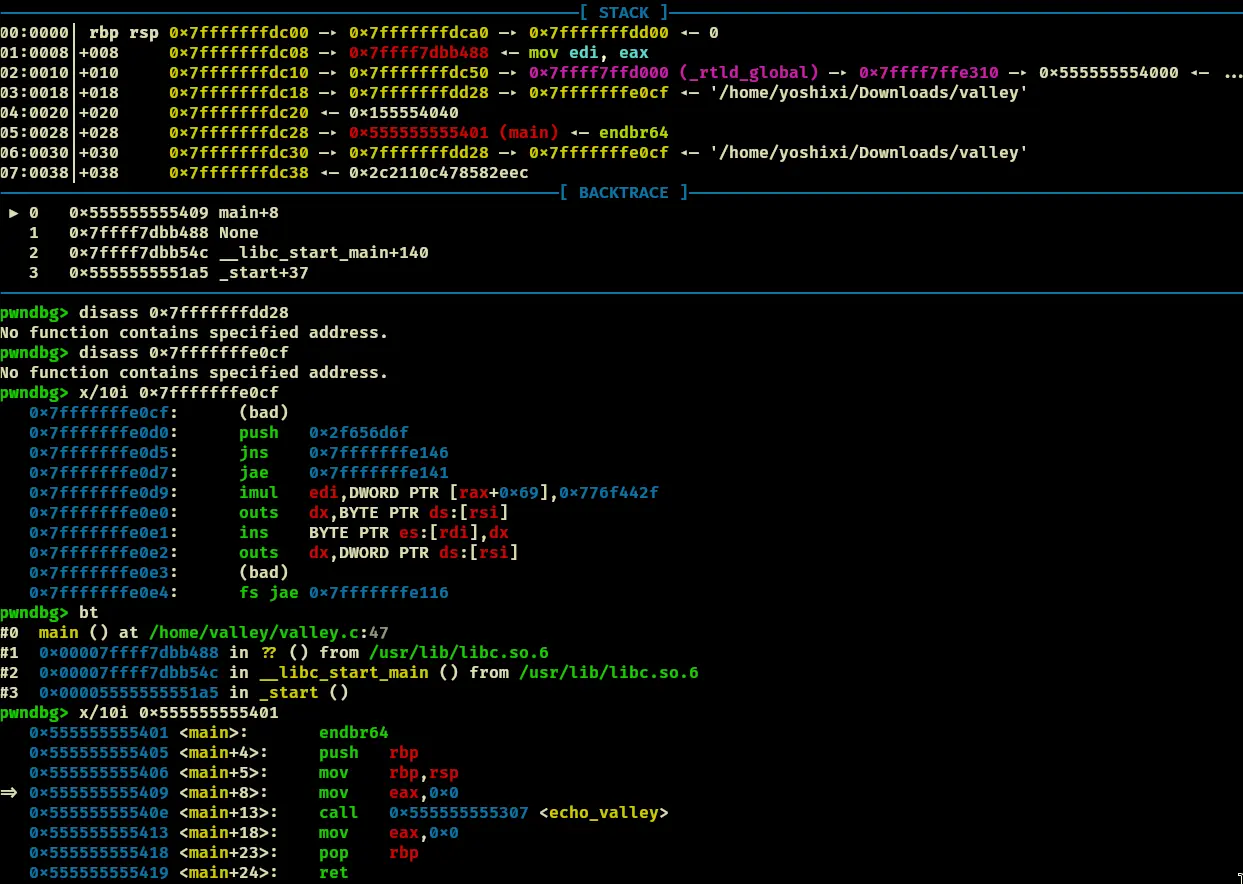This screenshot has width=1243, height=884.
Task: Click the ret instruction at main+24
Action: pos(333,872)
